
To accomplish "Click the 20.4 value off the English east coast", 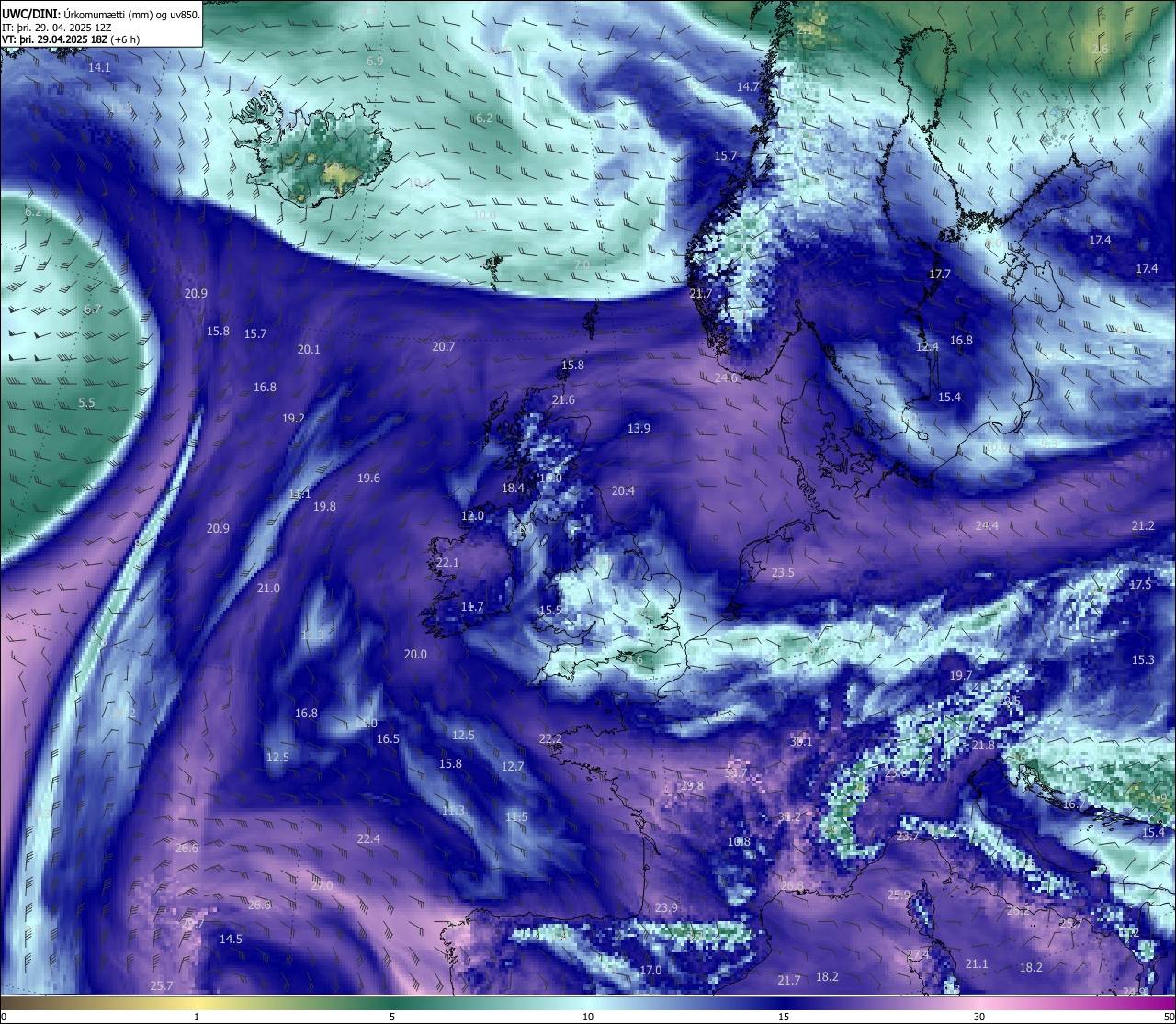I will 623,490.
